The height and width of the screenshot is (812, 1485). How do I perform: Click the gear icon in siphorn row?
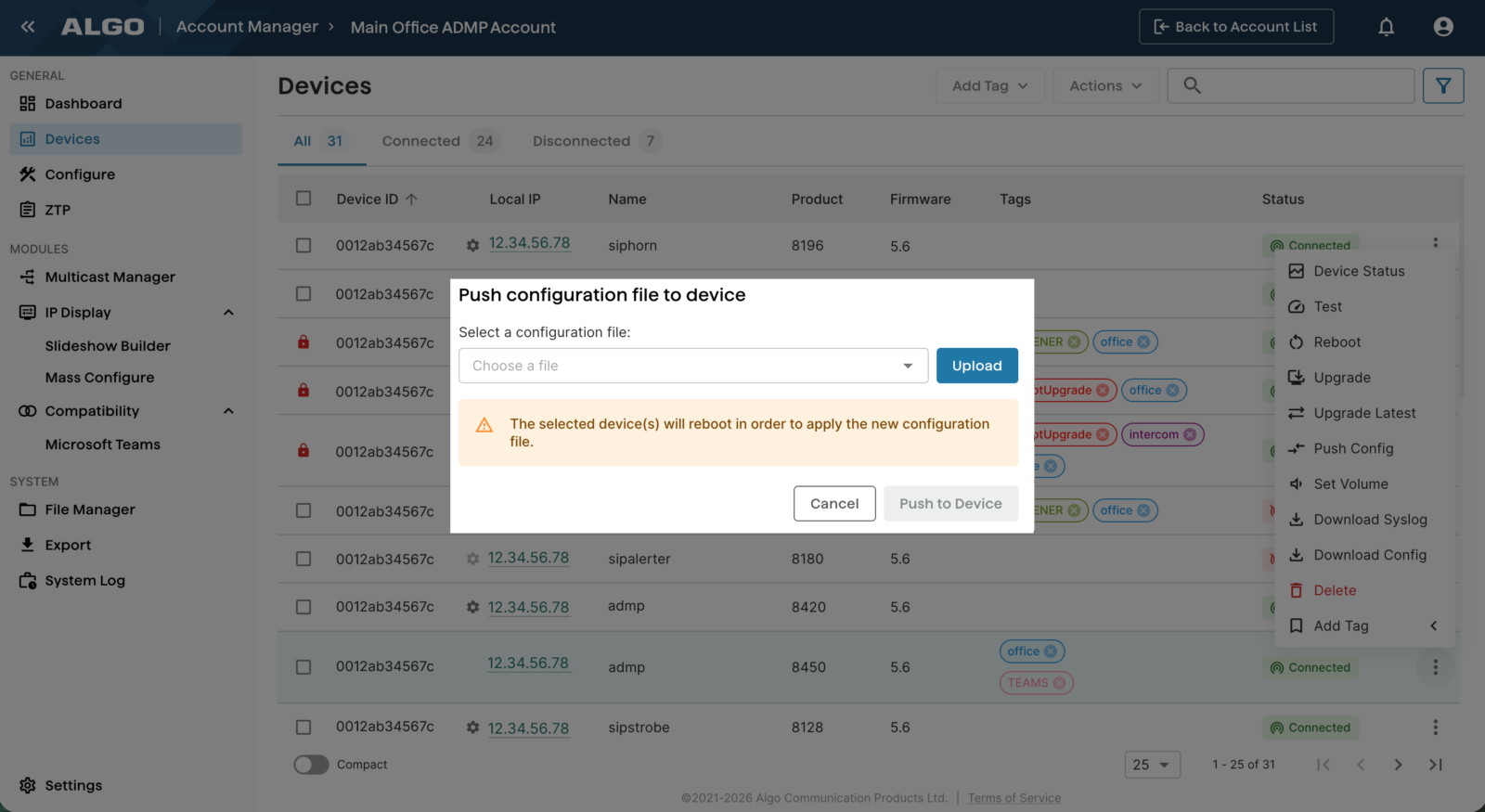(x=472, y=246)
